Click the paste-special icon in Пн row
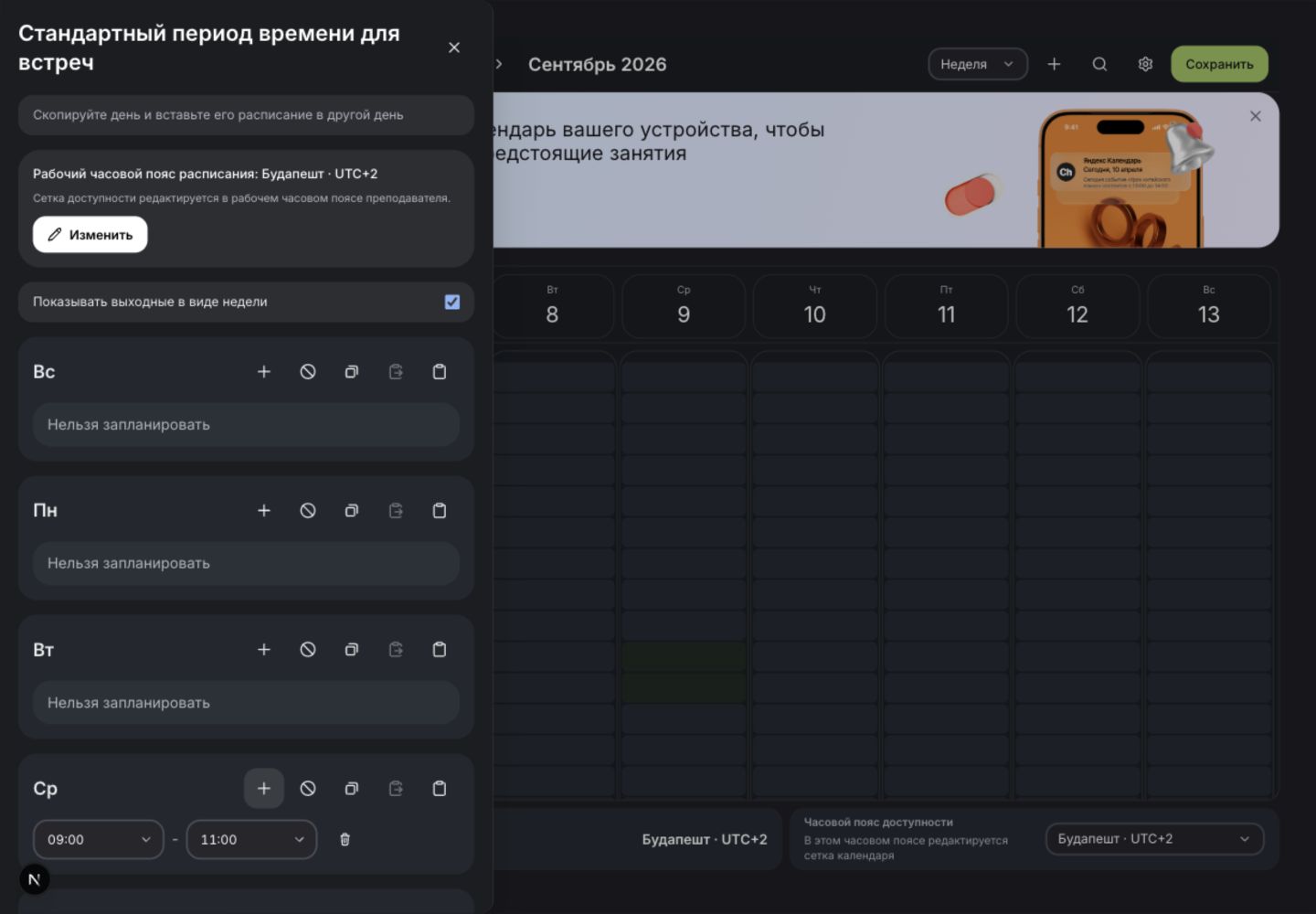The width and height of the screenshot is (1316, 914). (396, 511)
